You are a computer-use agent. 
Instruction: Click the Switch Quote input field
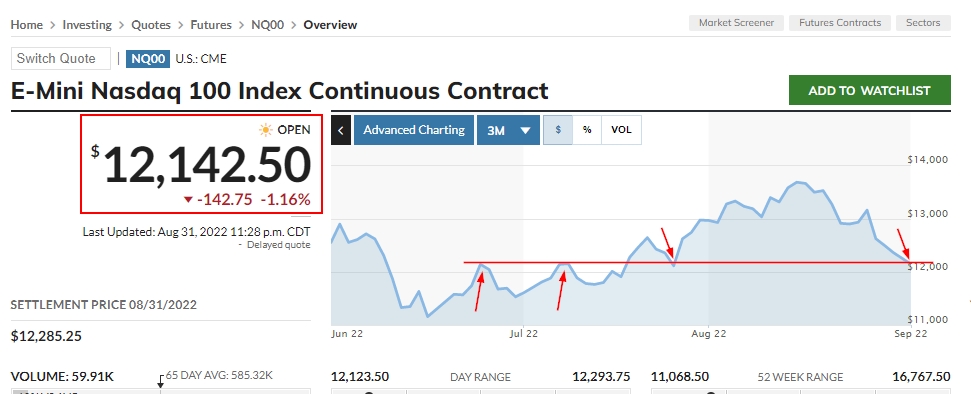pyautogui.click(x=61, y=59)
